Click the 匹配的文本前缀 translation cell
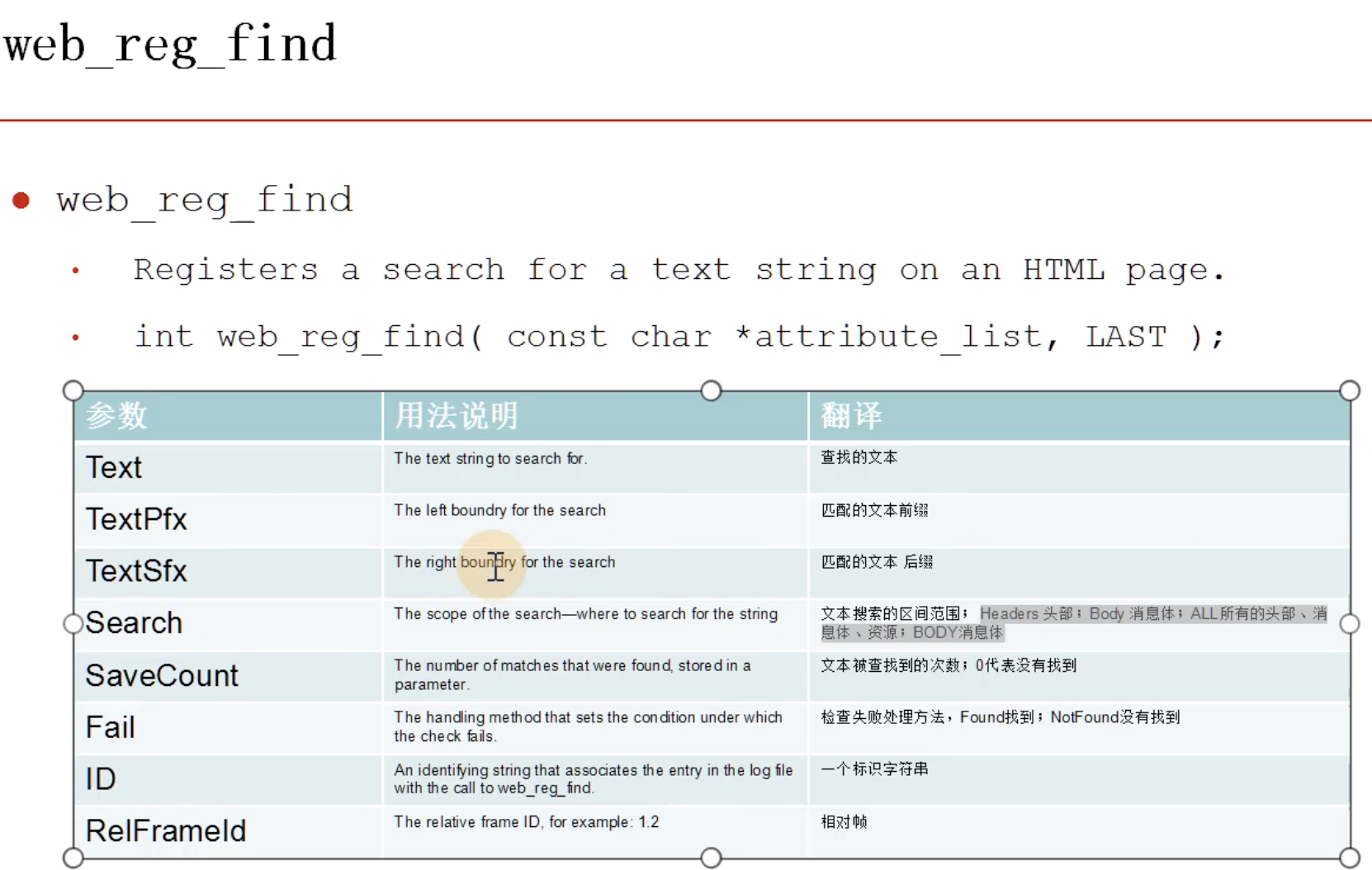Viewport: 1372px width, 870px height. click(x=1079, y=520)
